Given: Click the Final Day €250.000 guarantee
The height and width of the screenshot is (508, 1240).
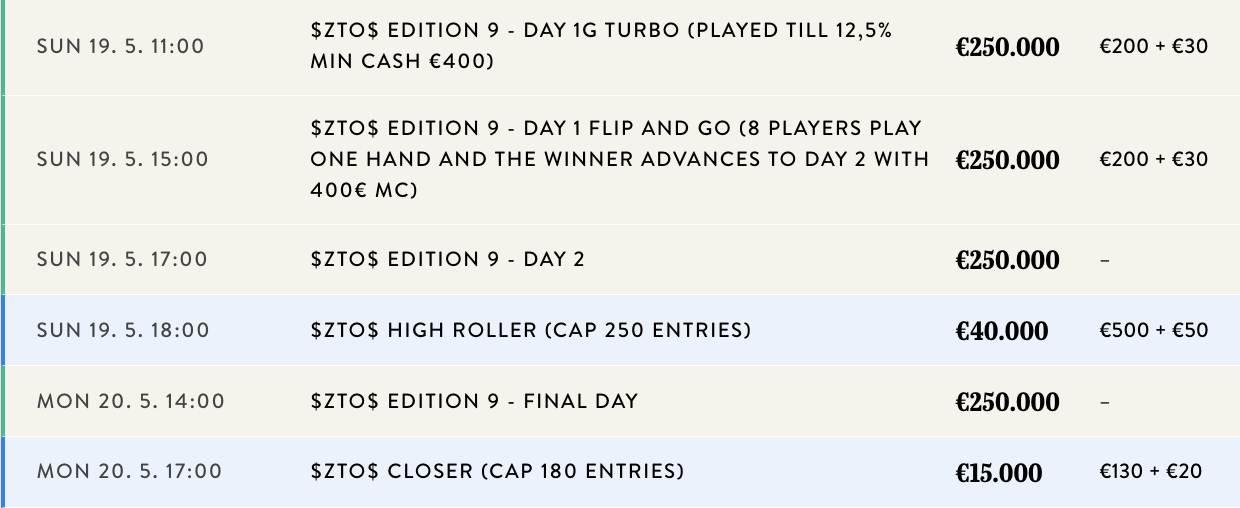Looking at the screenshot, I should [x=1007, y=402].
